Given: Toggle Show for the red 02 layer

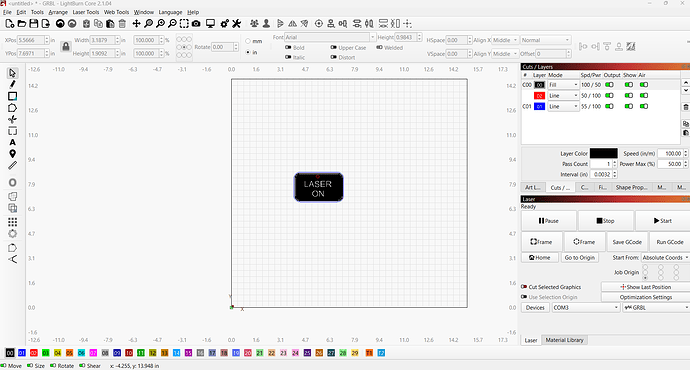Looking at the screenshot, I should [x=628, y=95].
